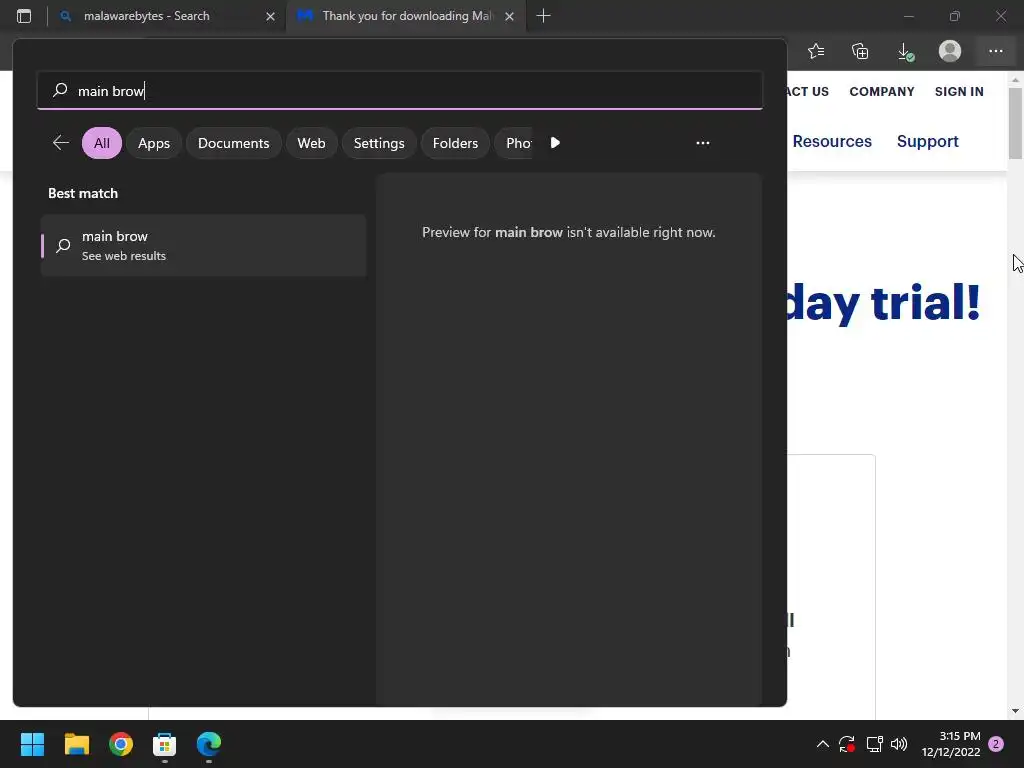Open the Edge profile avatar
Viewport: 1024px width, 768px height.
point(950,51)
